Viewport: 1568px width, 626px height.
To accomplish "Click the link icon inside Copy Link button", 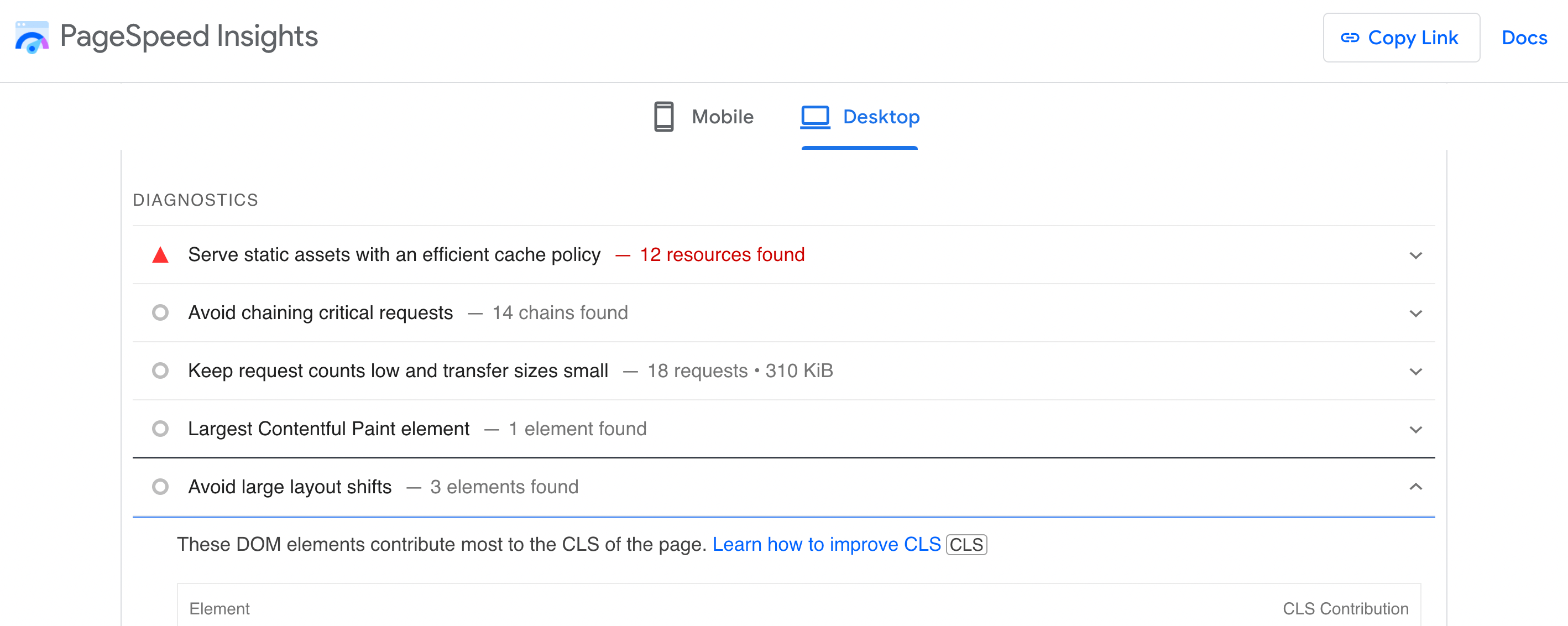I will pyautogui.click(x=1350, y=38).
